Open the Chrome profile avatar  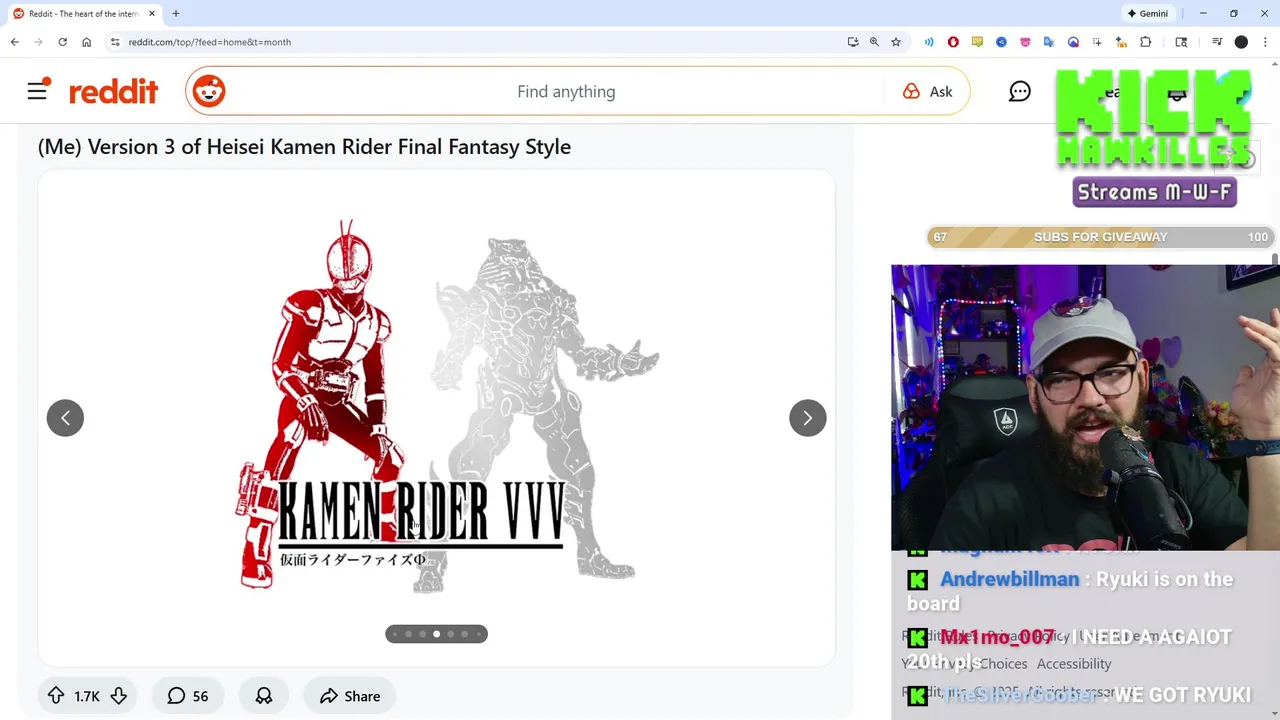coord(1241,42)
